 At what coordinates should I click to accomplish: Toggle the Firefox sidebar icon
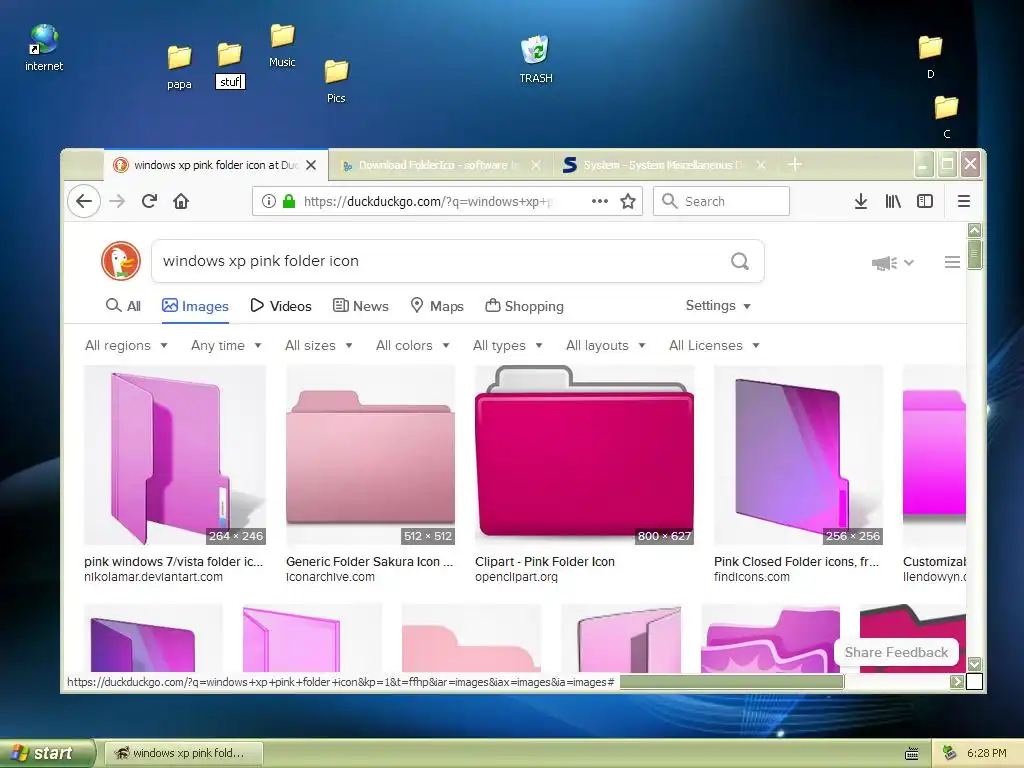coord(925,201)
